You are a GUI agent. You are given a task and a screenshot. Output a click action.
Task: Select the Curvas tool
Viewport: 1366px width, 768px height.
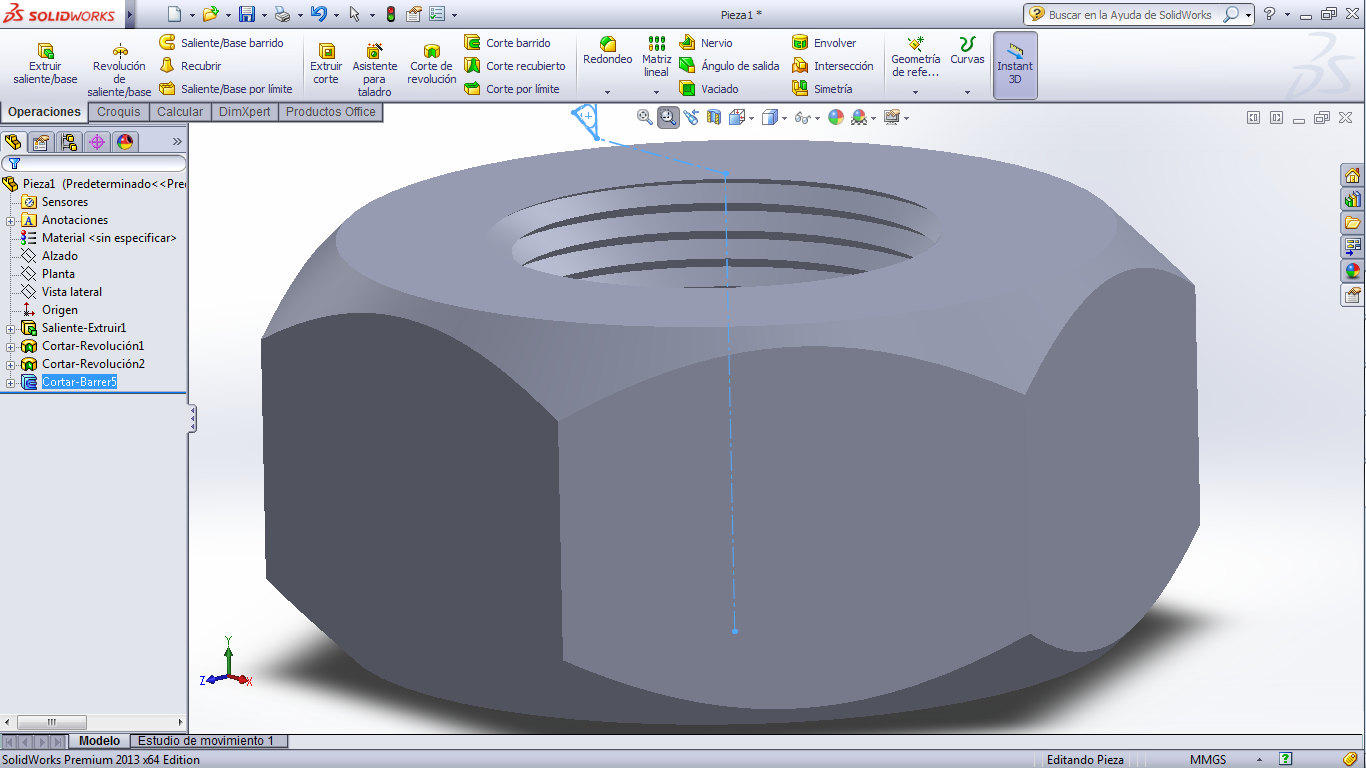967,51
